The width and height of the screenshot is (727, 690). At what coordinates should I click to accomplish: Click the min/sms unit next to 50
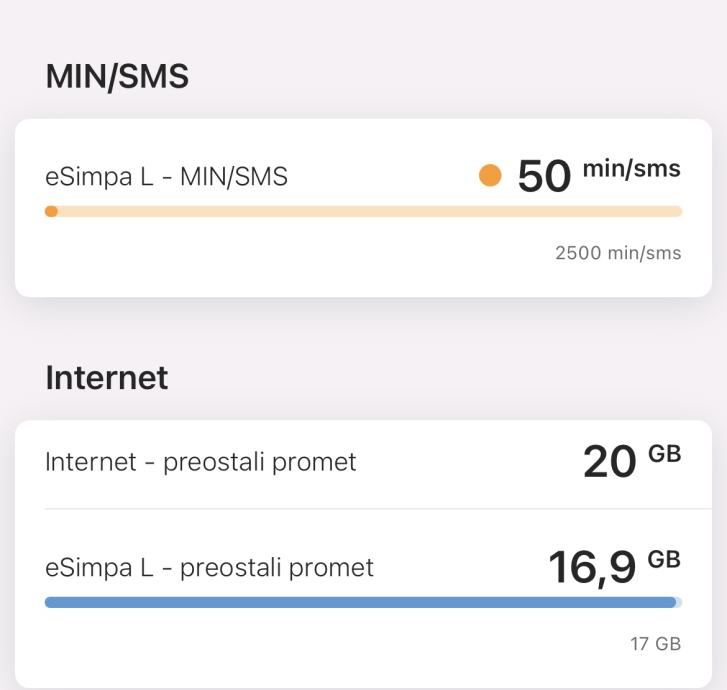pyautogui.click(x=631, y=169)
